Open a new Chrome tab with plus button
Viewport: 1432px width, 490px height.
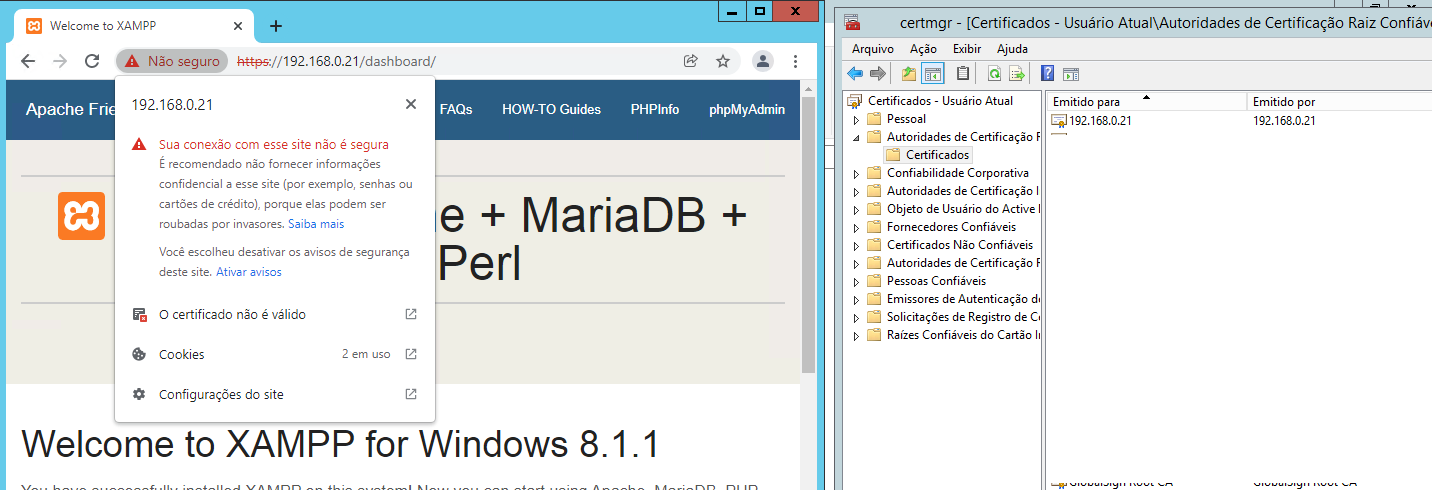pos(277,26)
